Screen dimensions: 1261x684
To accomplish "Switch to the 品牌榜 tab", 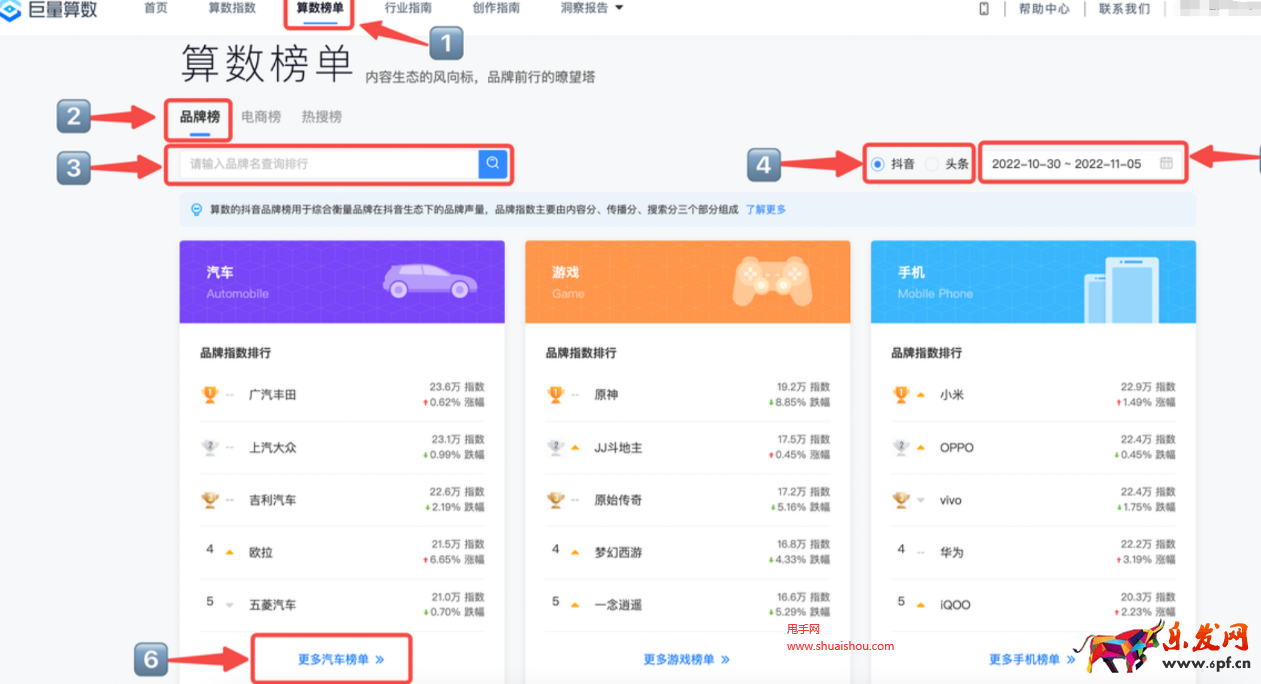I will click(200, 117).
